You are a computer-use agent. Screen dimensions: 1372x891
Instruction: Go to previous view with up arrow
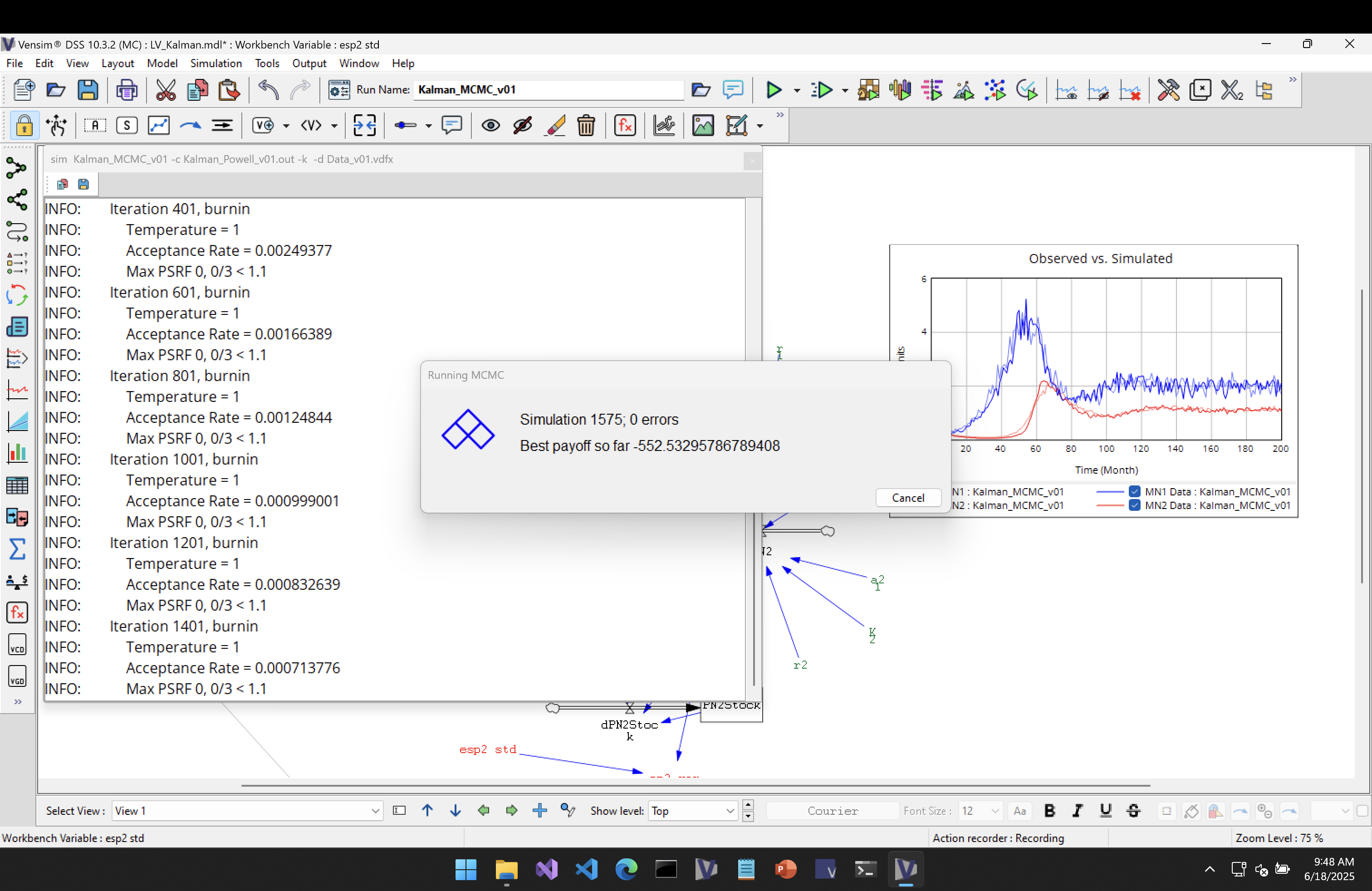(x=427, y=811)
